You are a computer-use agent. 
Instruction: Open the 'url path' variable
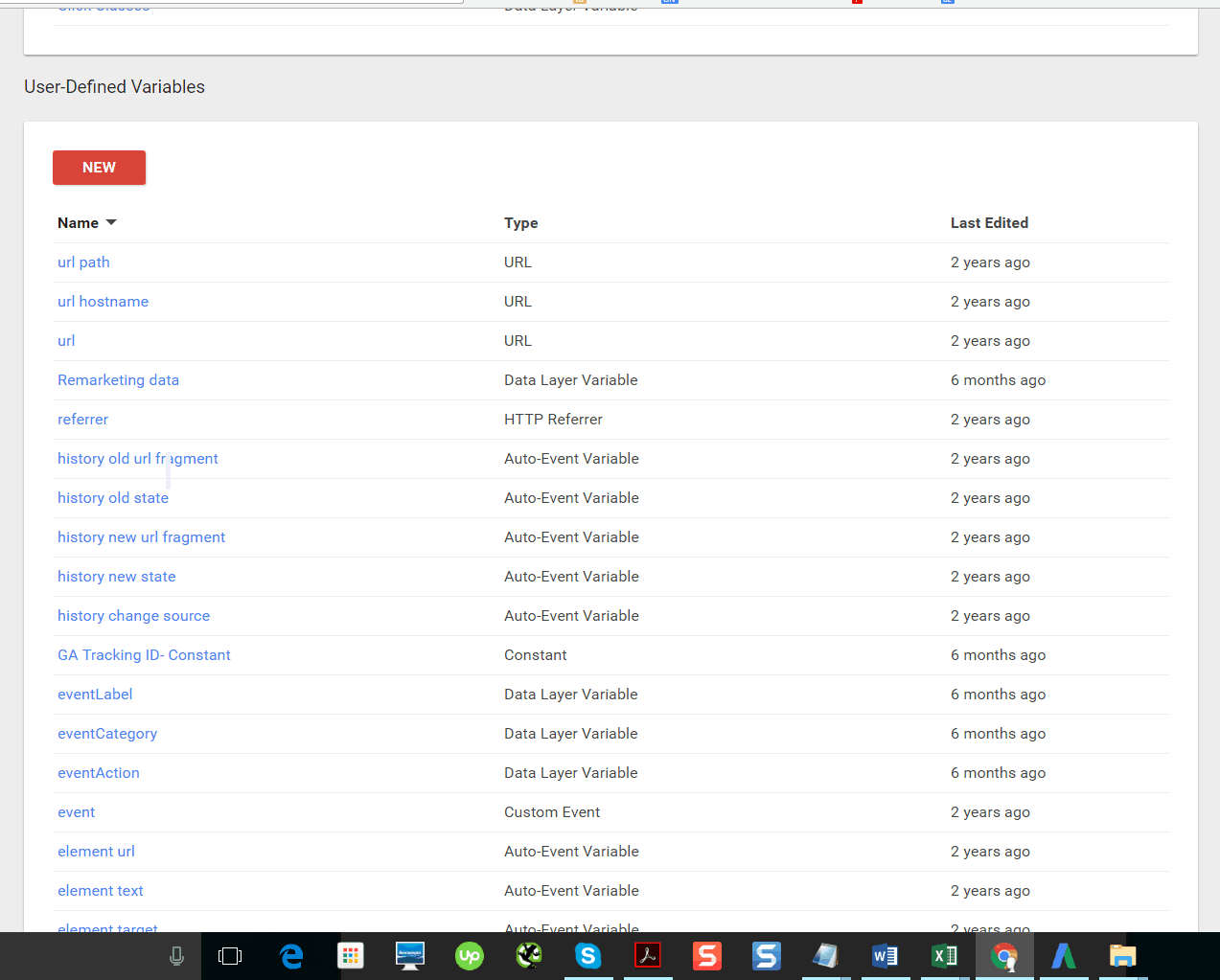[x=83, y=262]
